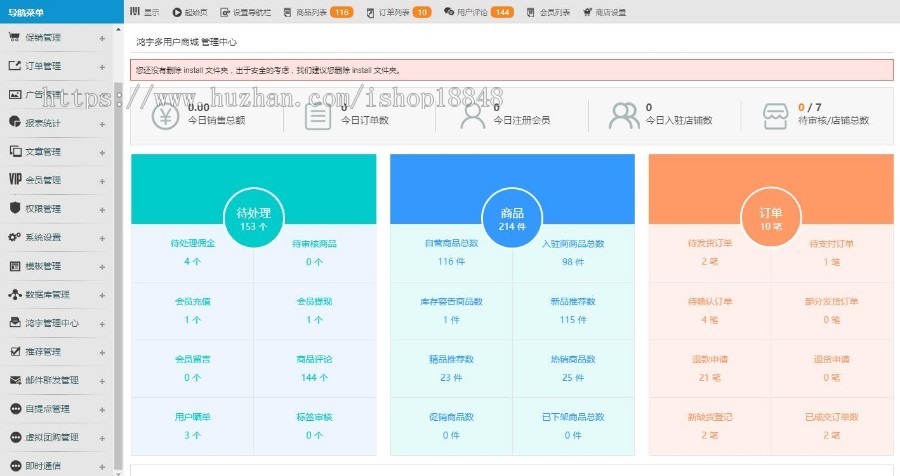Screen dimensions: 900x476
Task: Expand 权限管理 plus sign
Action: pos(102,210)
